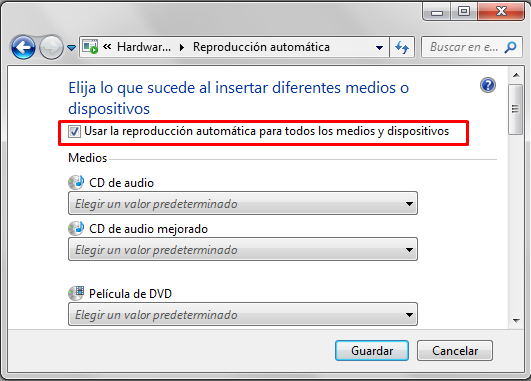Open the address bar history dropdown arrow
Screen dimensions: 531x381
[x=379, y=48]
